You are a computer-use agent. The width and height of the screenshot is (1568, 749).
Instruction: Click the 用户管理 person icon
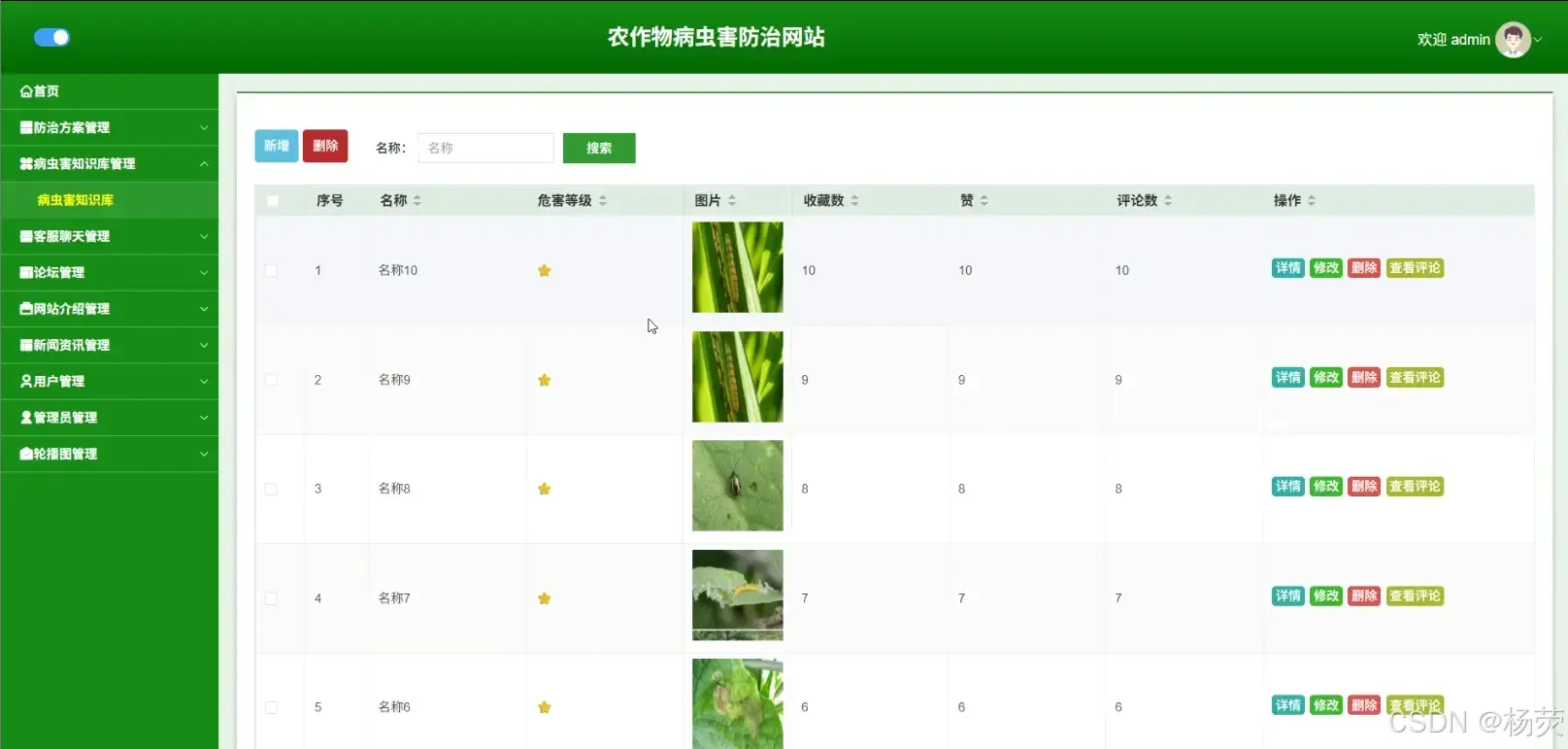[x=26, y=381]
